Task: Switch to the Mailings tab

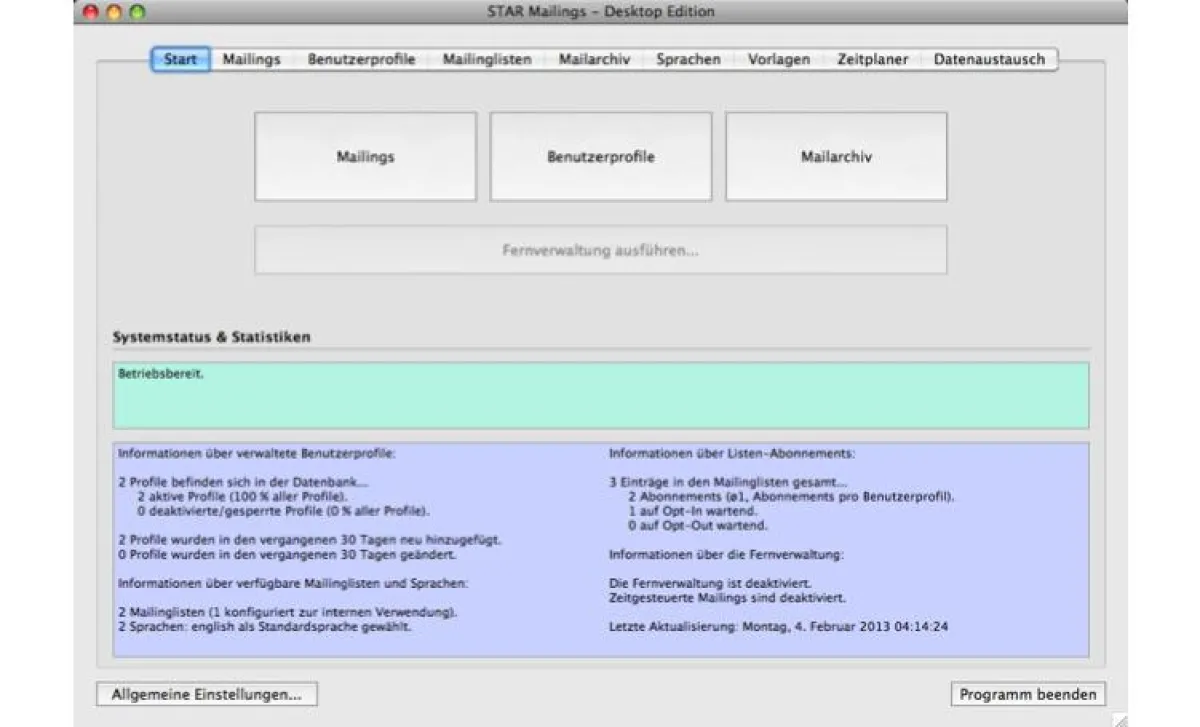Action: pyautogui.click(x=251, y=59)
